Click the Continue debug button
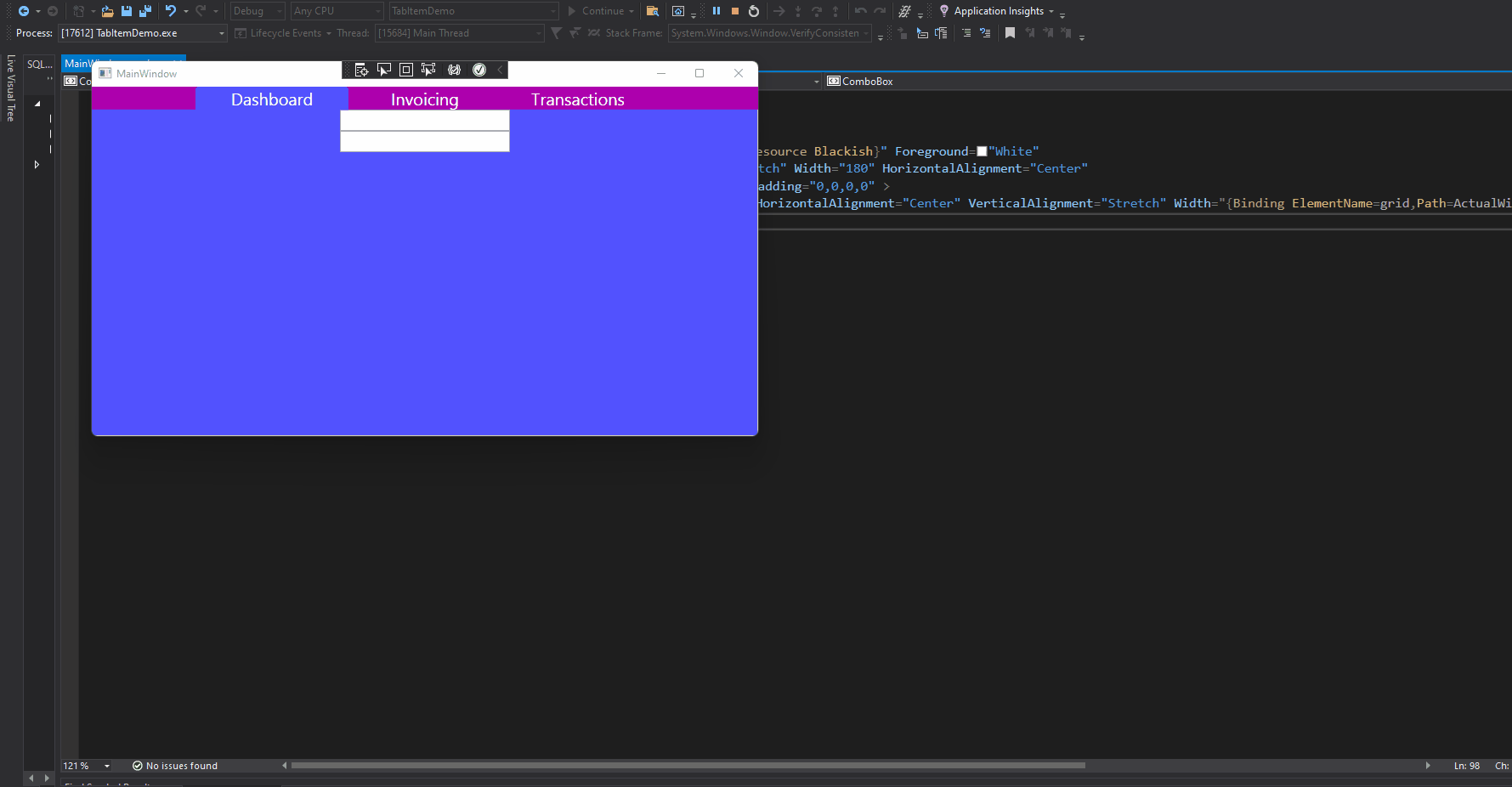Viewport: 1512px width, 787px height. (x=601, y=11)
